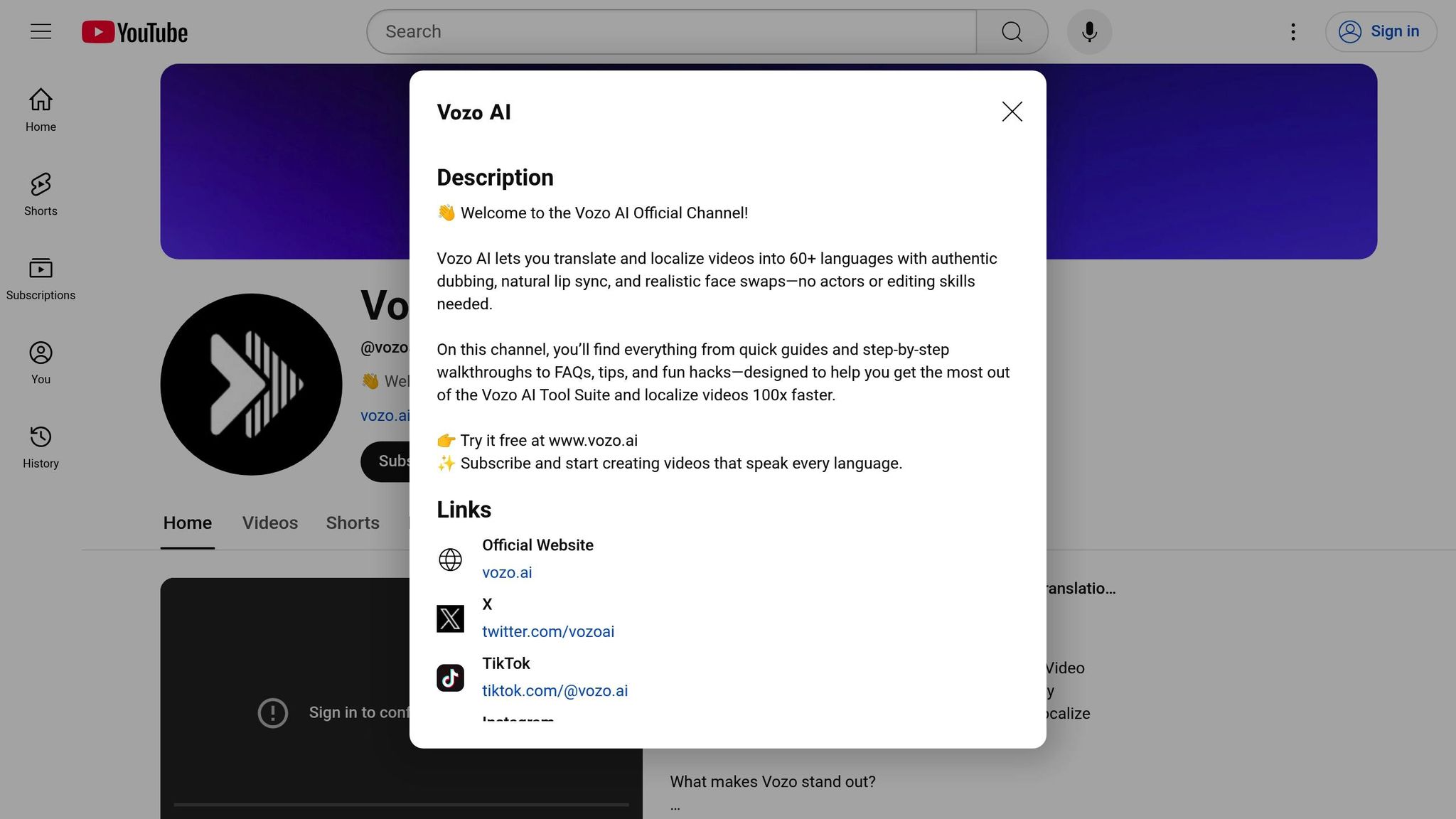Click the search magnifier button

1012,31
